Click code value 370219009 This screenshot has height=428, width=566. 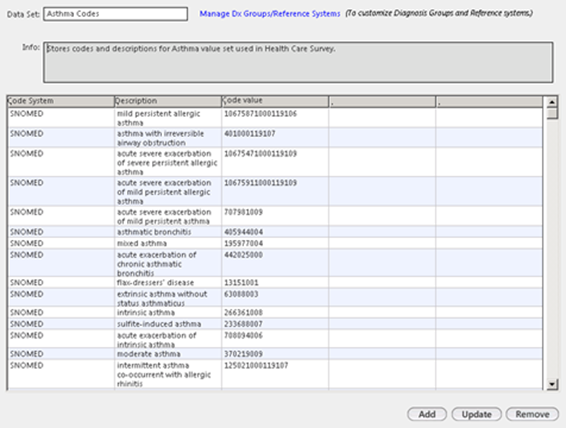pyautogui.click(x=243, y=354)
